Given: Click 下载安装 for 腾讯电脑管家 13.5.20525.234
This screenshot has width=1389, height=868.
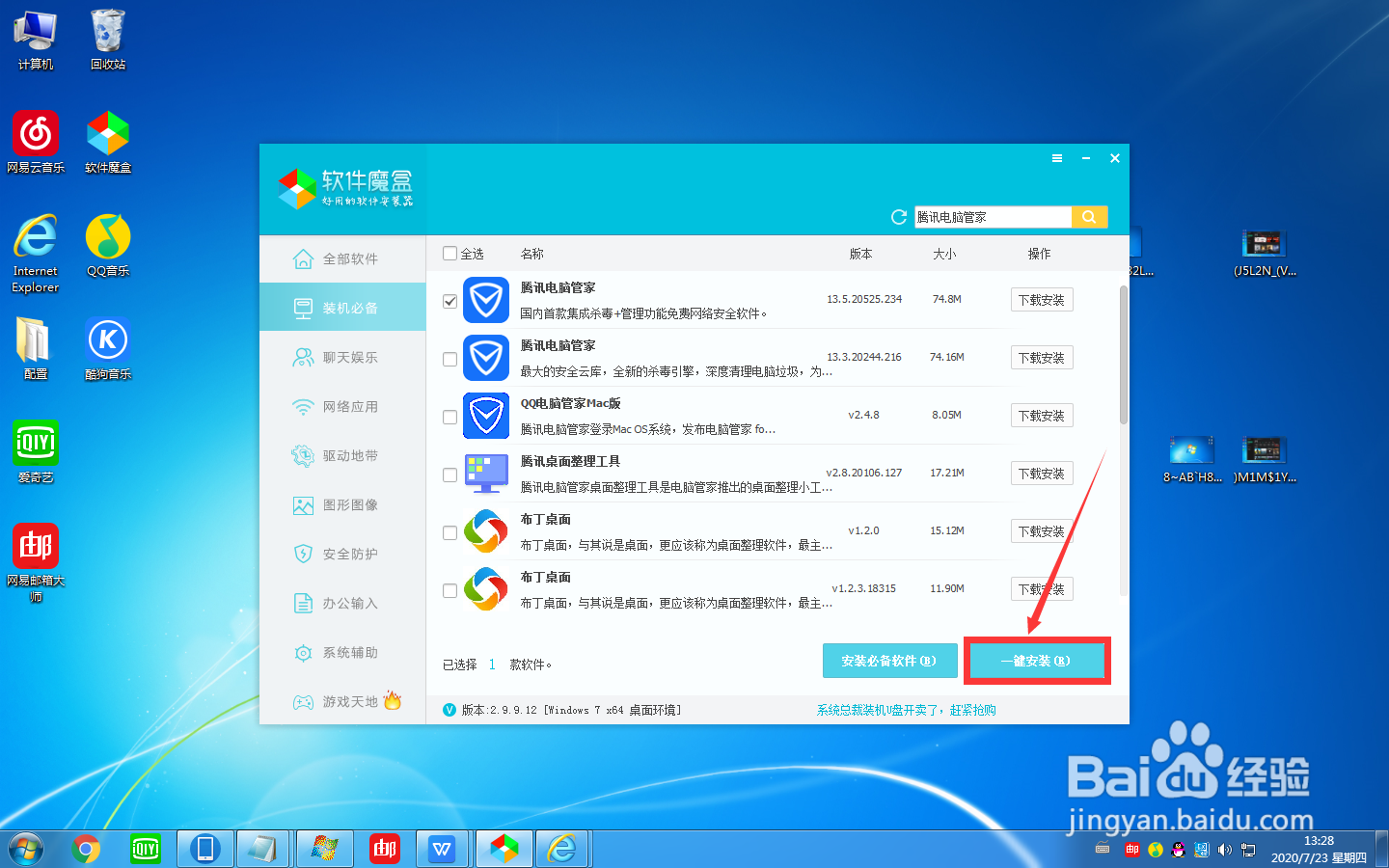Looking at the screenshot, I should (x=1042, y=300).
